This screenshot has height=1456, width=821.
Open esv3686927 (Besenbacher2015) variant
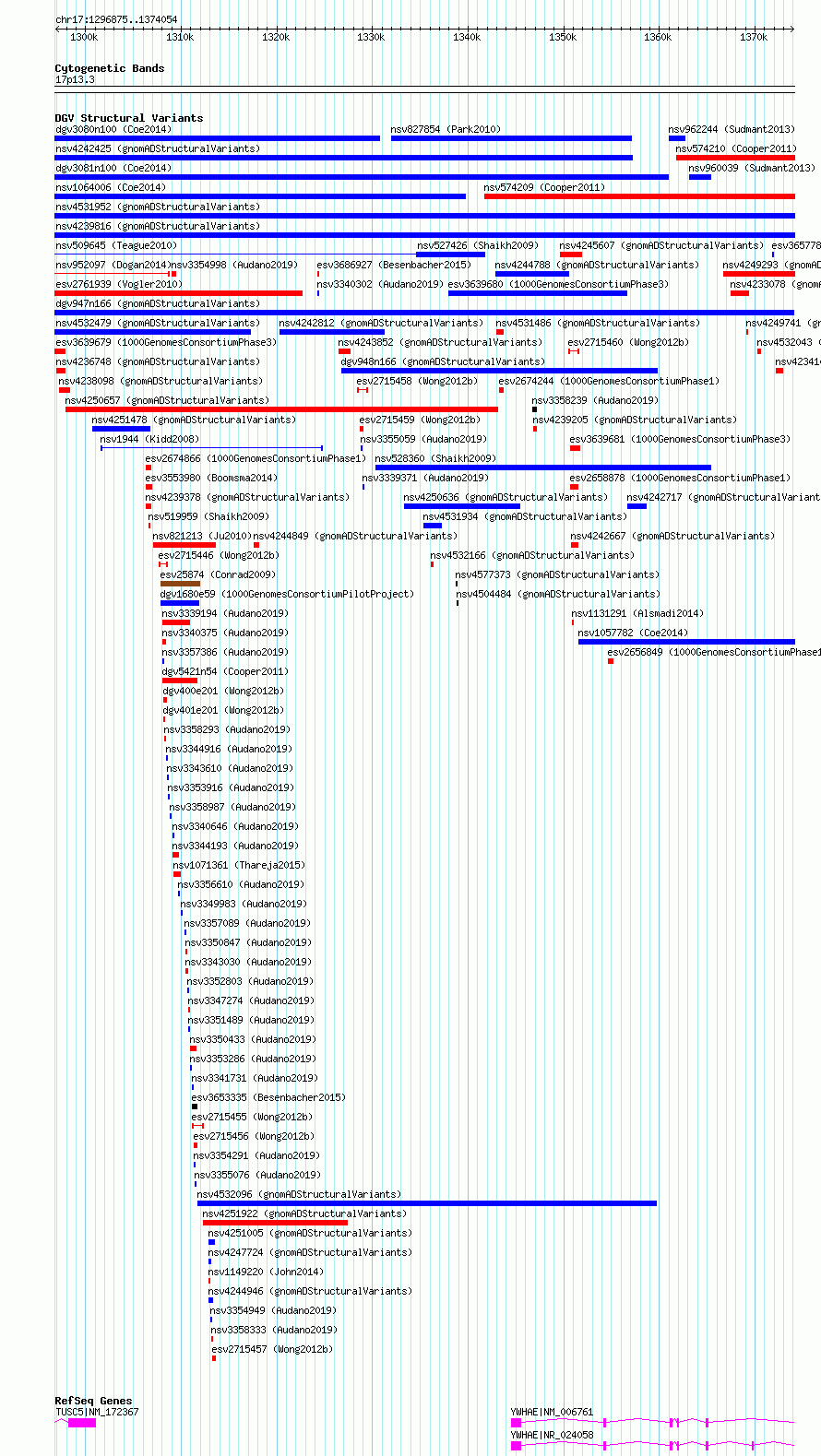coord(318,274)
